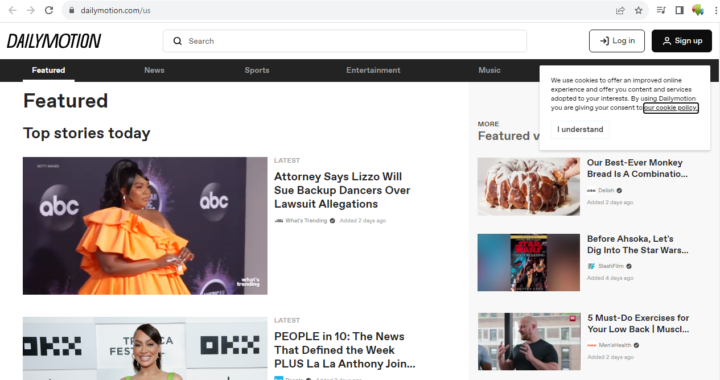Open the What's Trending channel name
The image size is (720, 380).
pyautogui.click(x=306, y=221)
